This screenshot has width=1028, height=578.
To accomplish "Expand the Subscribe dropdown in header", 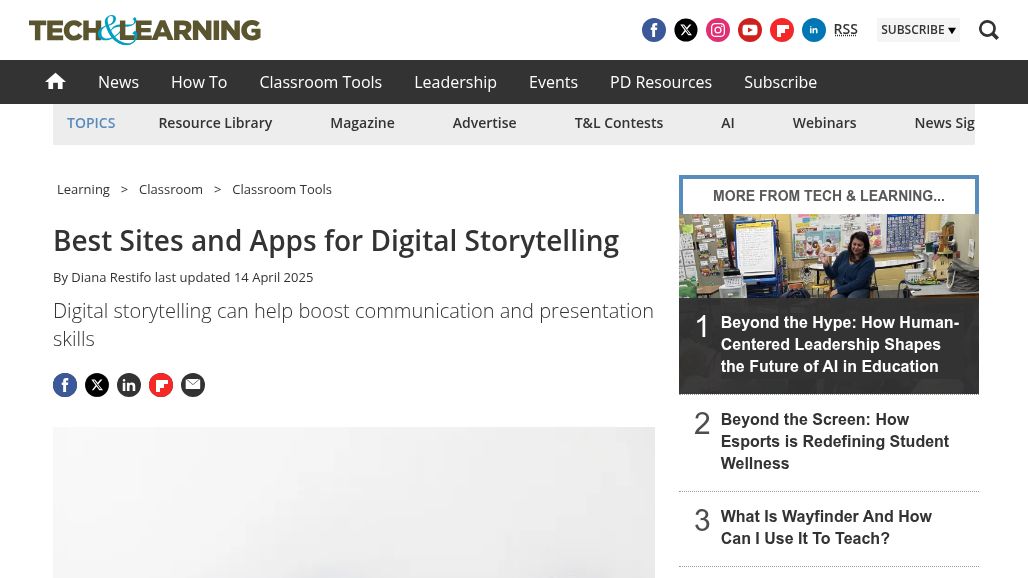I will 917,30.
